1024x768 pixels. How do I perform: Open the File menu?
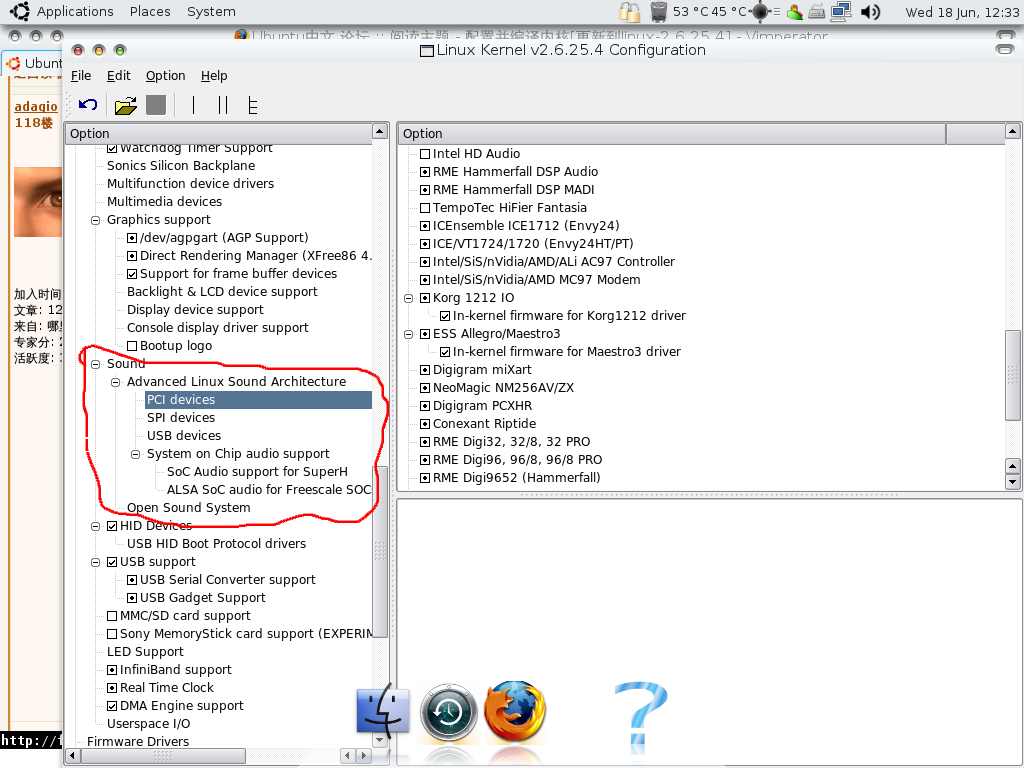pos(81,76)
